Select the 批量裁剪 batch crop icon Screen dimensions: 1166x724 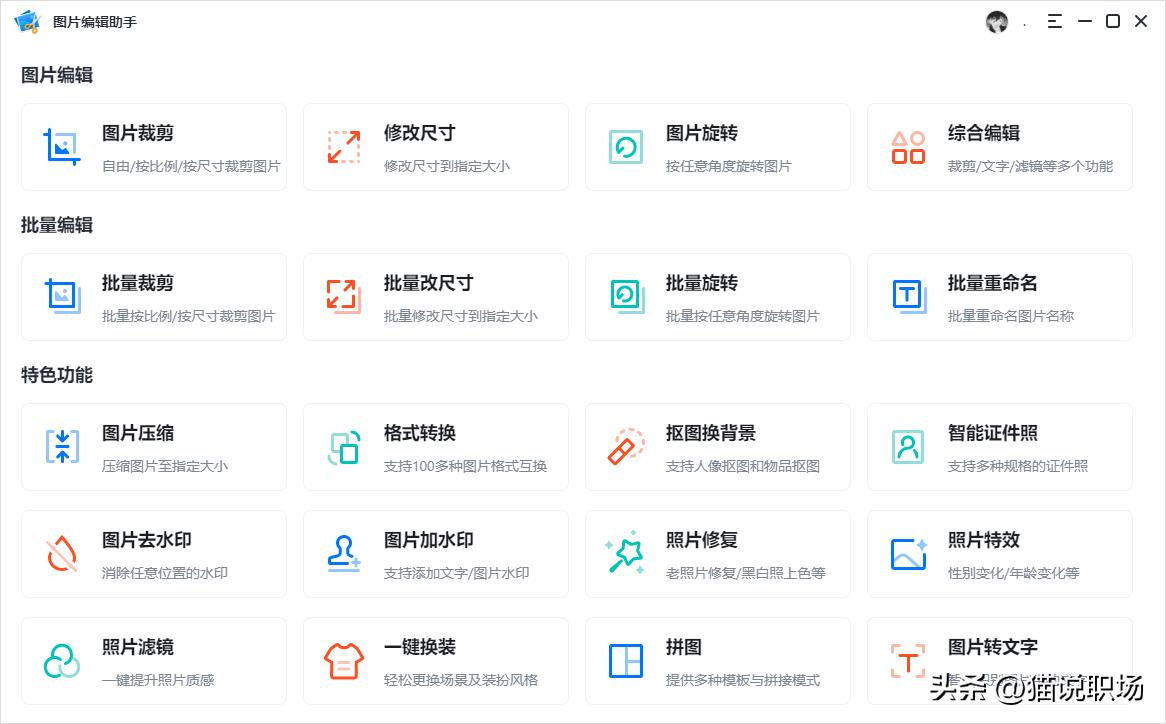[61, 296]
